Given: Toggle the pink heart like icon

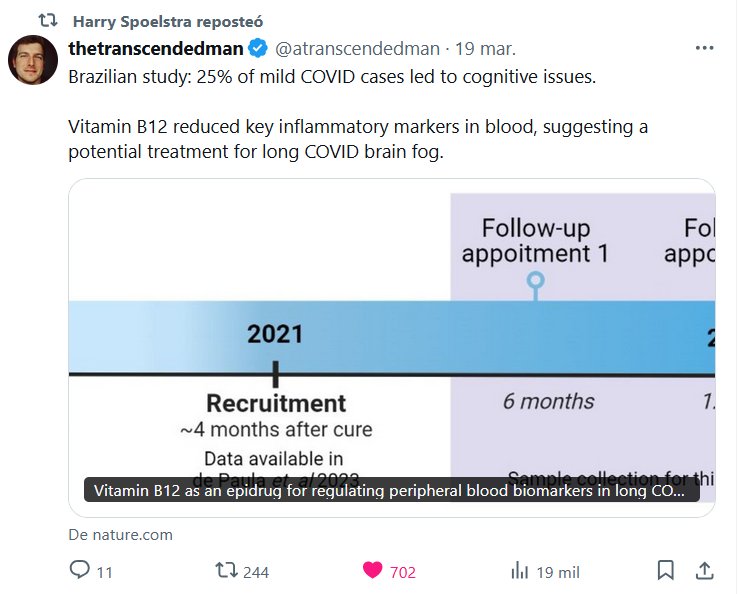Looking at the screenshot, I should point(372,571).
